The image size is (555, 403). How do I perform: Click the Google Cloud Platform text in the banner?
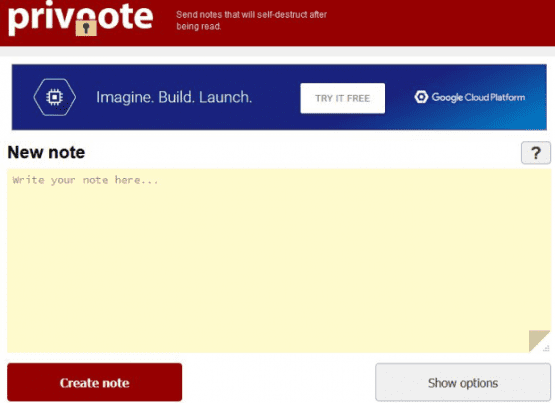pos(478,97)
